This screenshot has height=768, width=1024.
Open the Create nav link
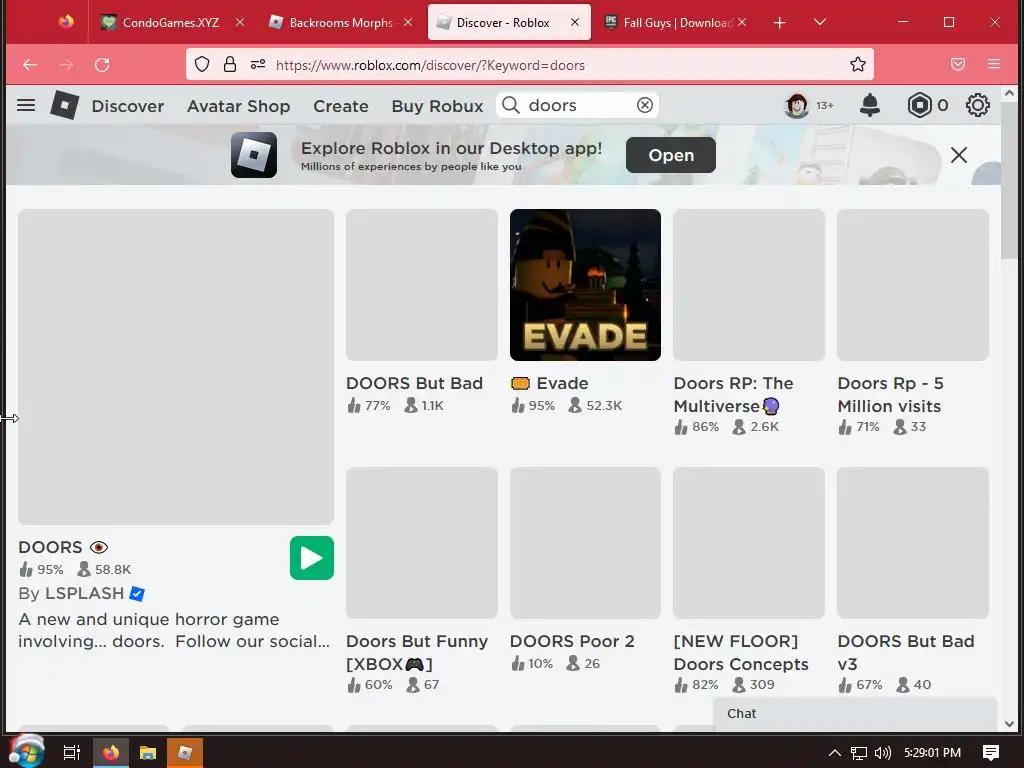point(341,106)
